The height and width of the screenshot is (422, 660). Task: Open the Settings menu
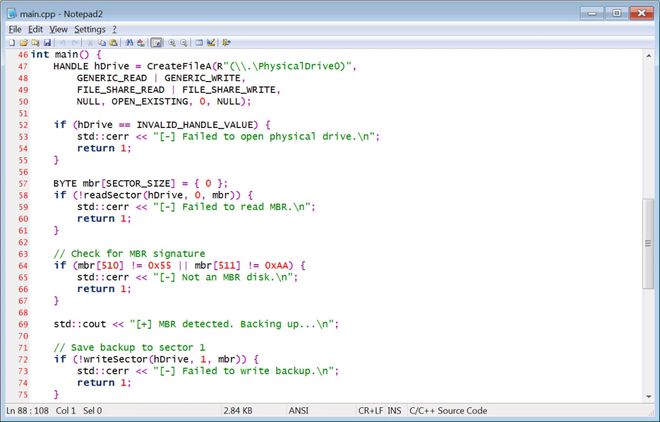[89, 29]
